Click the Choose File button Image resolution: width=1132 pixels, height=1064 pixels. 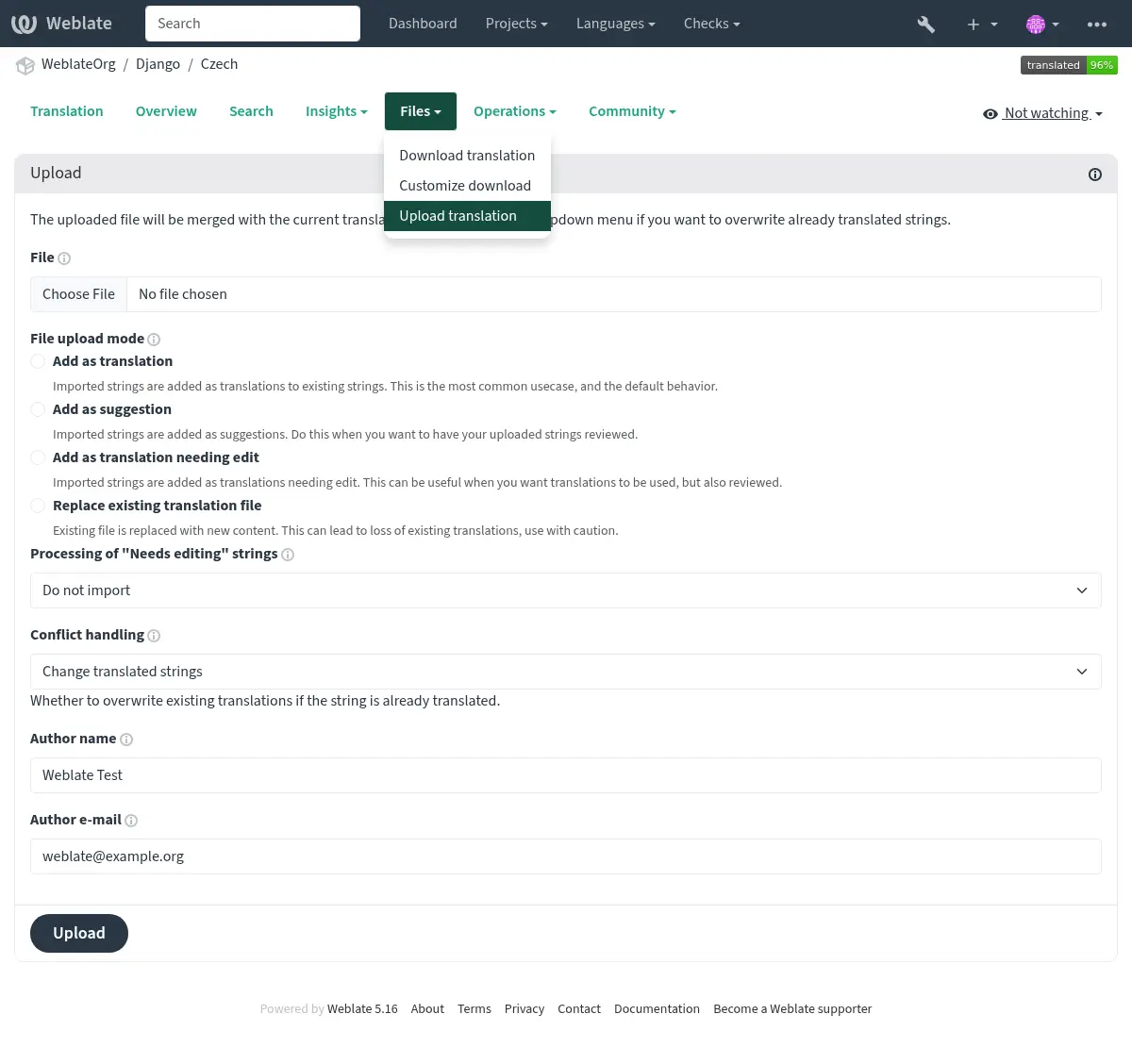tap(78, 294)
